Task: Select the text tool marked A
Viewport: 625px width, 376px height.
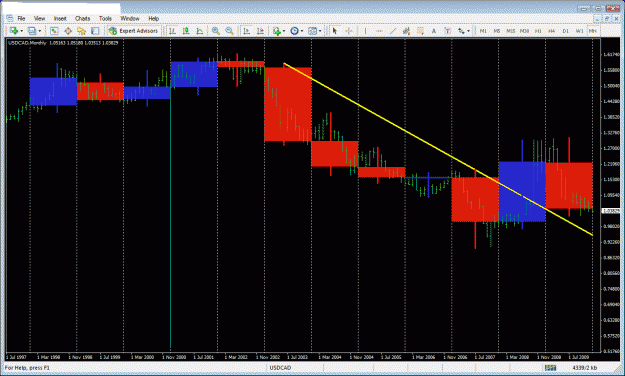Action: [x=434, y=31]
